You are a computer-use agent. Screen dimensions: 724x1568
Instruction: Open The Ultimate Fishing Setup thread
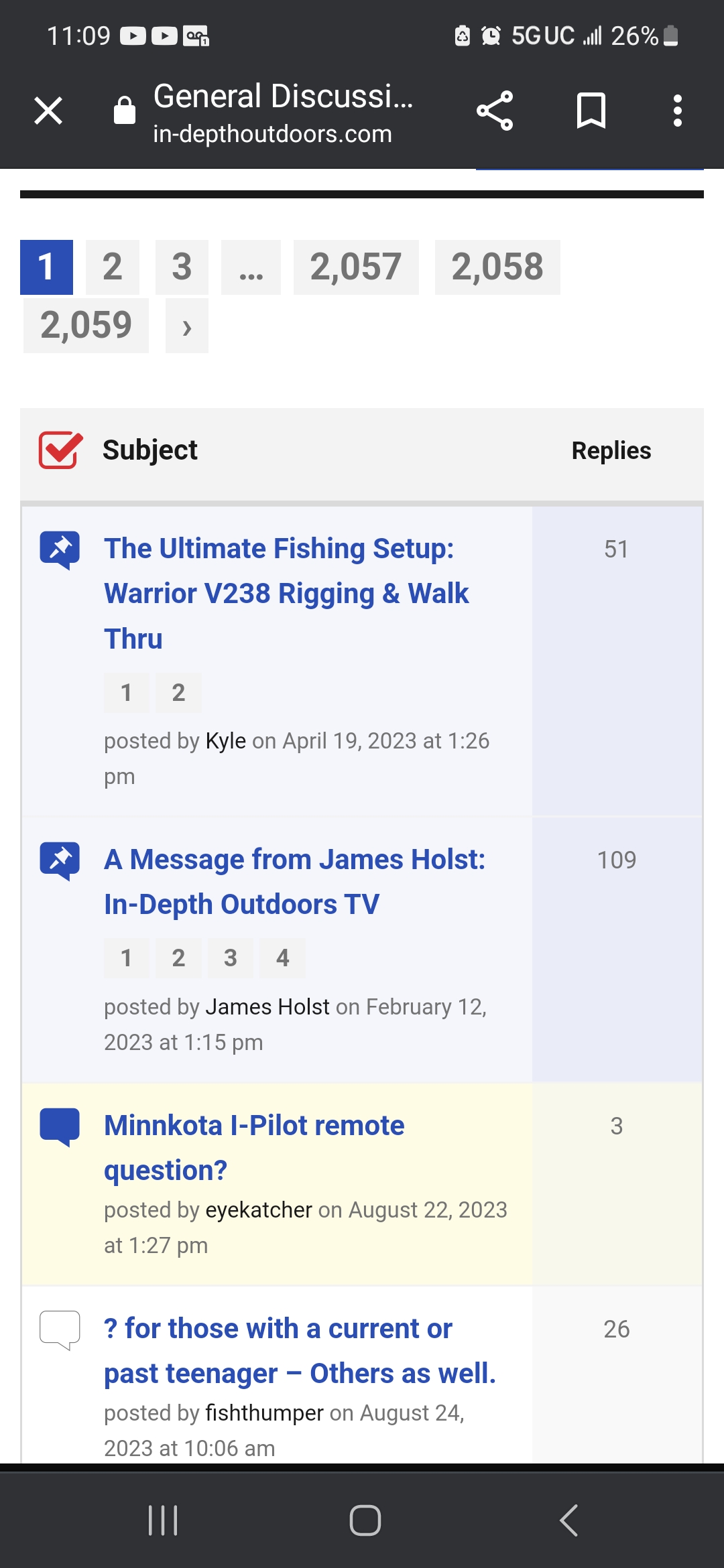pos(287,594)
